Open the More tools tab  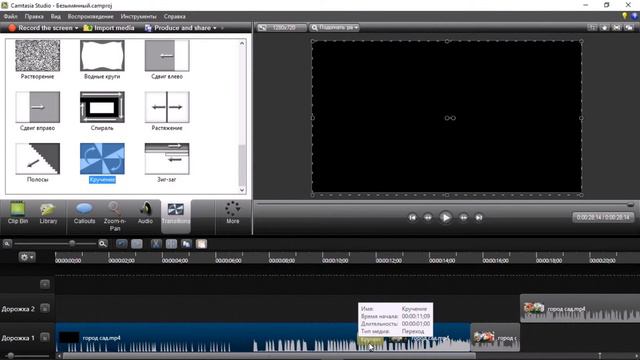tap(233, 213)
